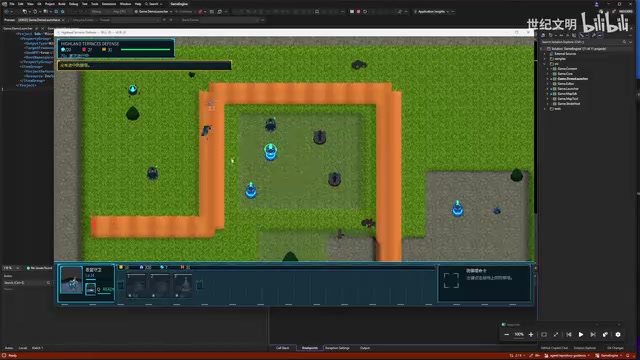Switch to the Call Stack tab
The width and height of the screenshot is (640, 360).
pyautogui.click(x=282, y=348)
